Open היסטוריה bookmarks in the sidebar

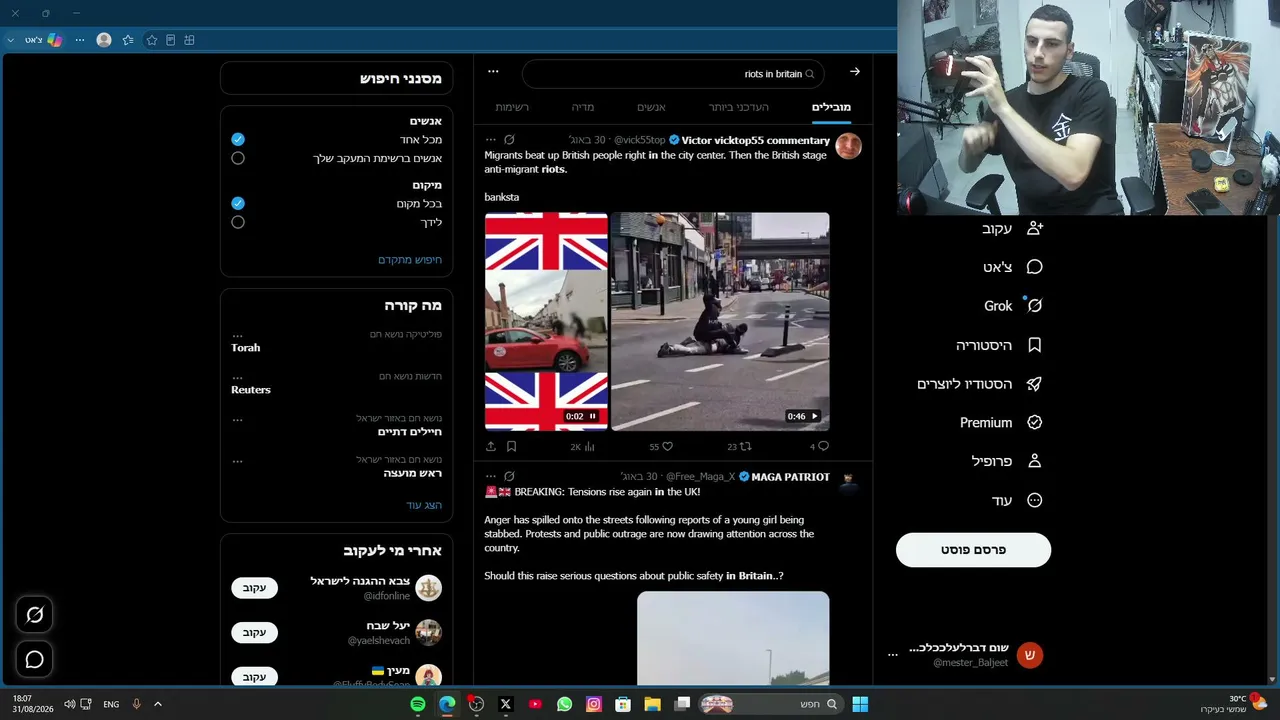tap(999, 345)
